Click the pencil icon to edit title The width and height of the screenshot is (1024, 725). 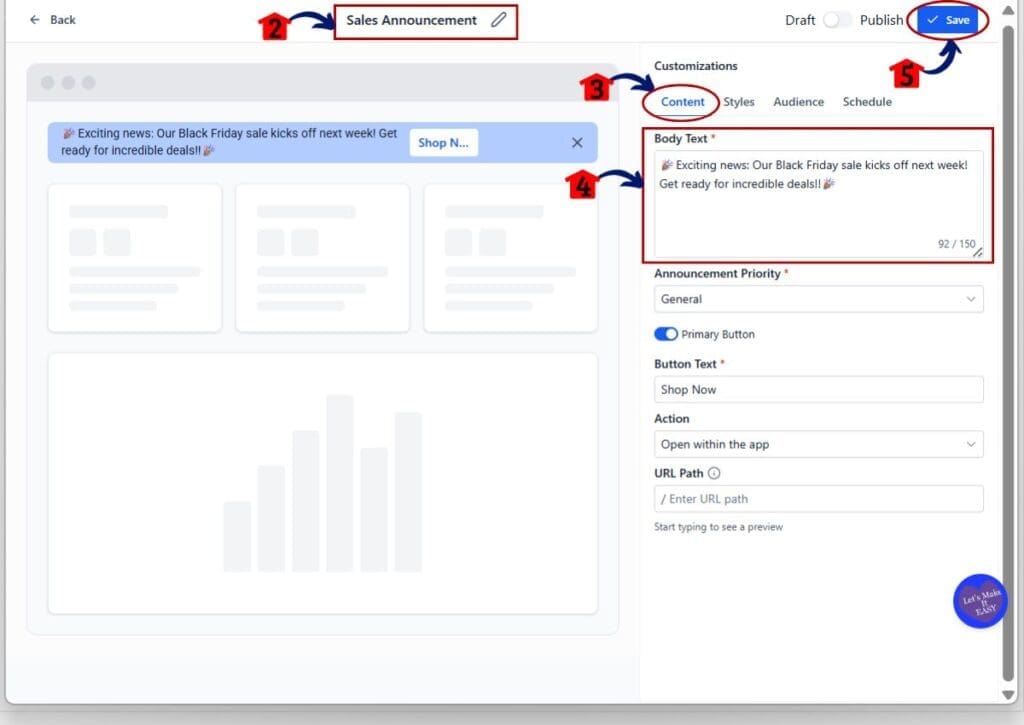pos(498,20)
